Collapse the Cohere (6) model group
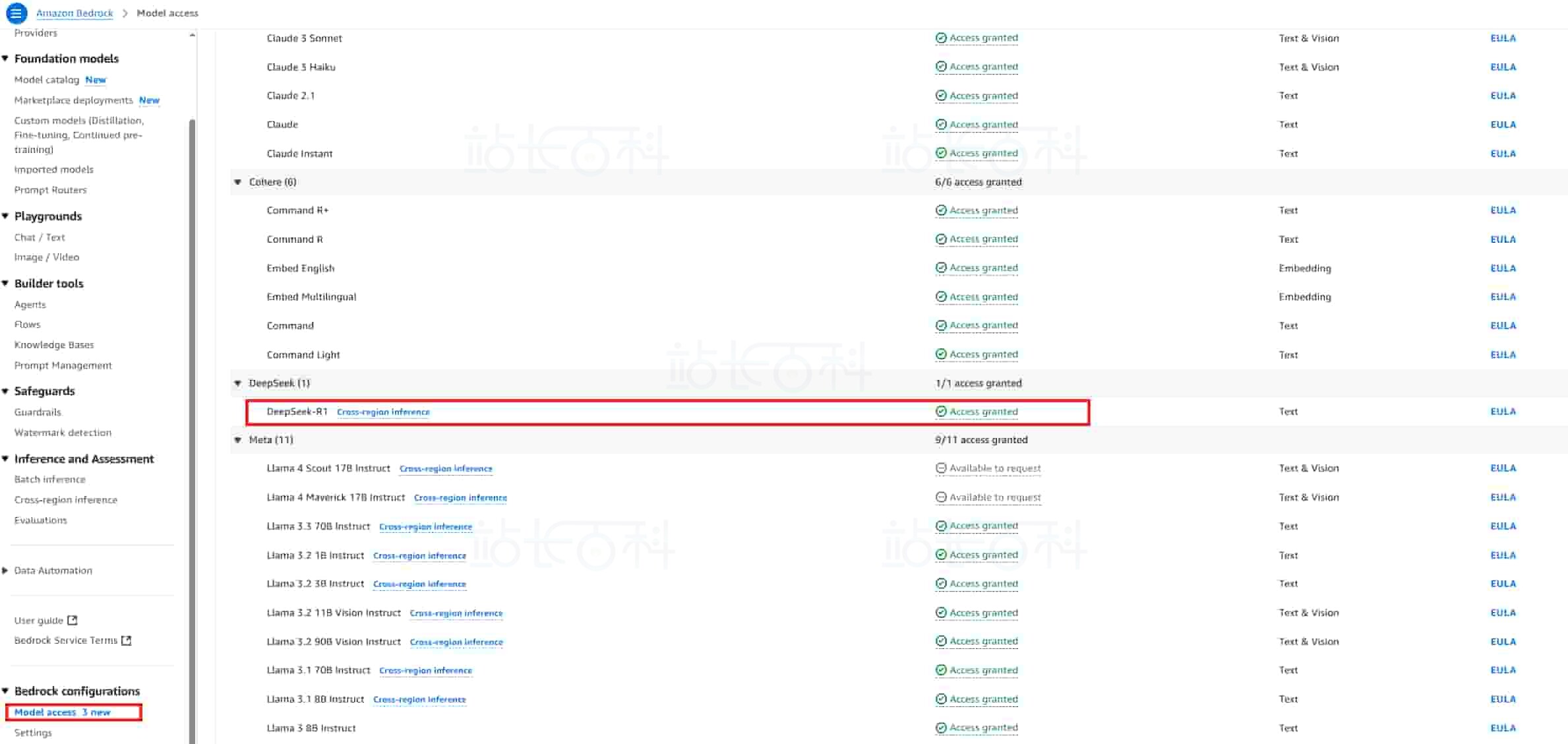The width and height of the screenshot is (1568, 744). point(238,182)
